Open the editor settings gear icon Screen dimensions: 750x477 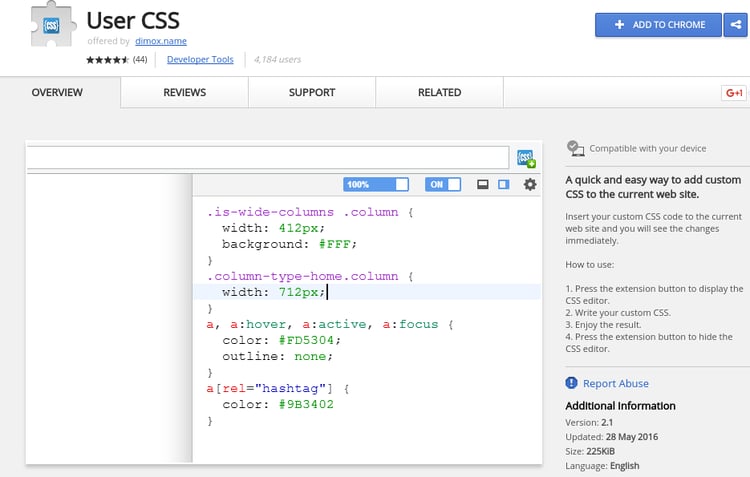point(530,184)
